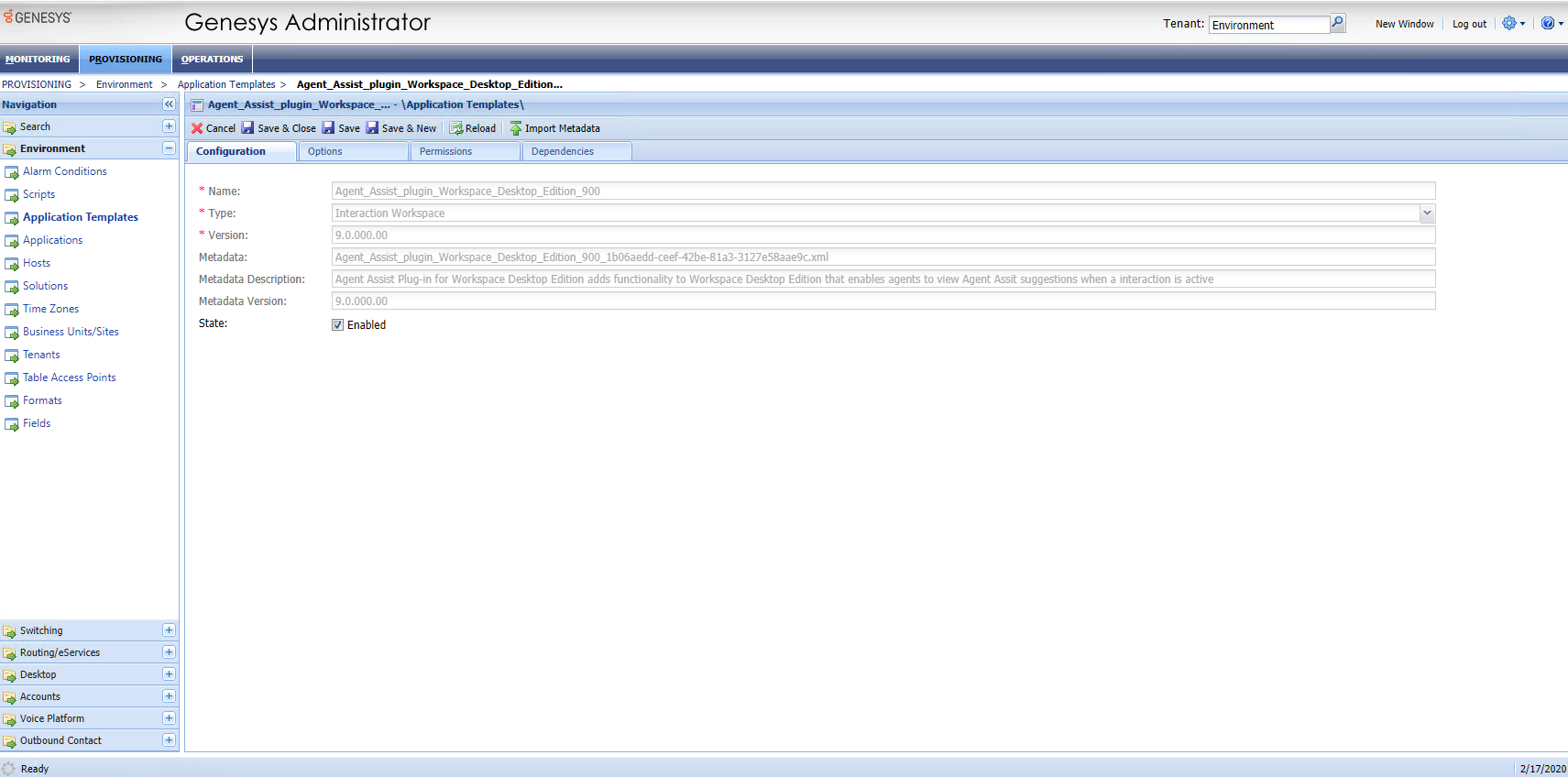The image size is (1568, 777).
Task: Toggle the Enabled state checkbox
Action: 337,324
